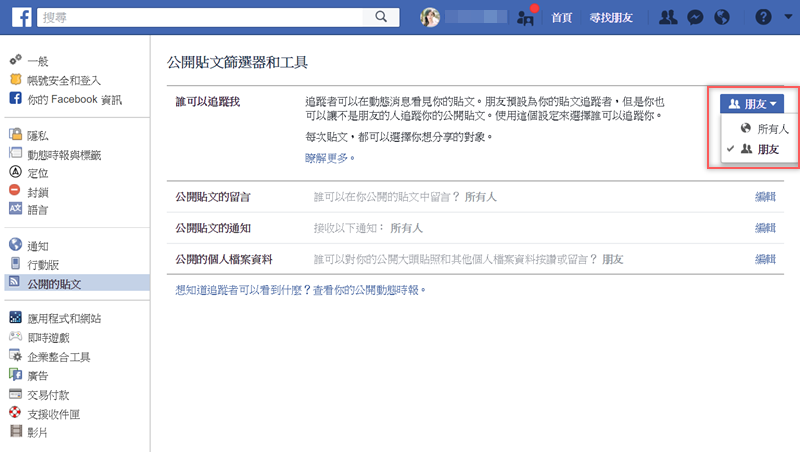Click the Facebook logo icon
This screenshot has width=800, height=452.
pos(21,17)
